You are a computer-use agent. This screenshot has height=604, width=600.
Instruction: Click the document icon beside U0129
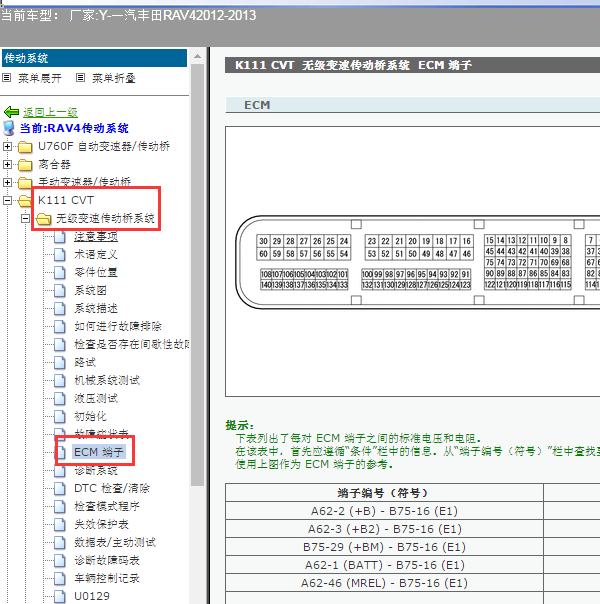(60, 596)
